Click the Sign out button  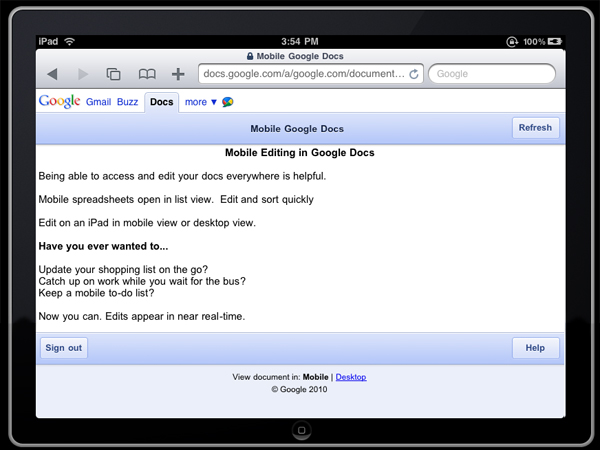(x=64, y=348)
